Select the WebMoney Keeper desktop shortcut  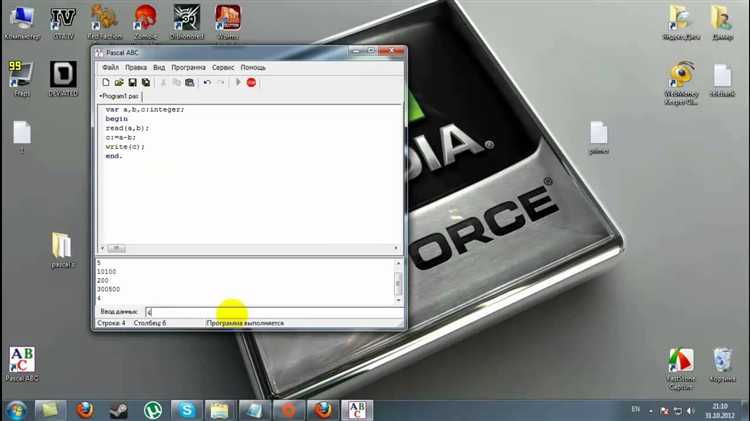pyautogui.click(x=682, y=82)
